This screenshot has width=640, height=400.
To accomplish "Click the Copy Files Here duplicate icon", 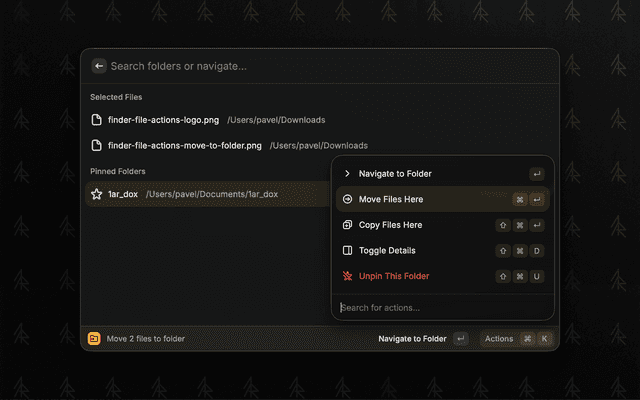I will click(x=347, y=225).
